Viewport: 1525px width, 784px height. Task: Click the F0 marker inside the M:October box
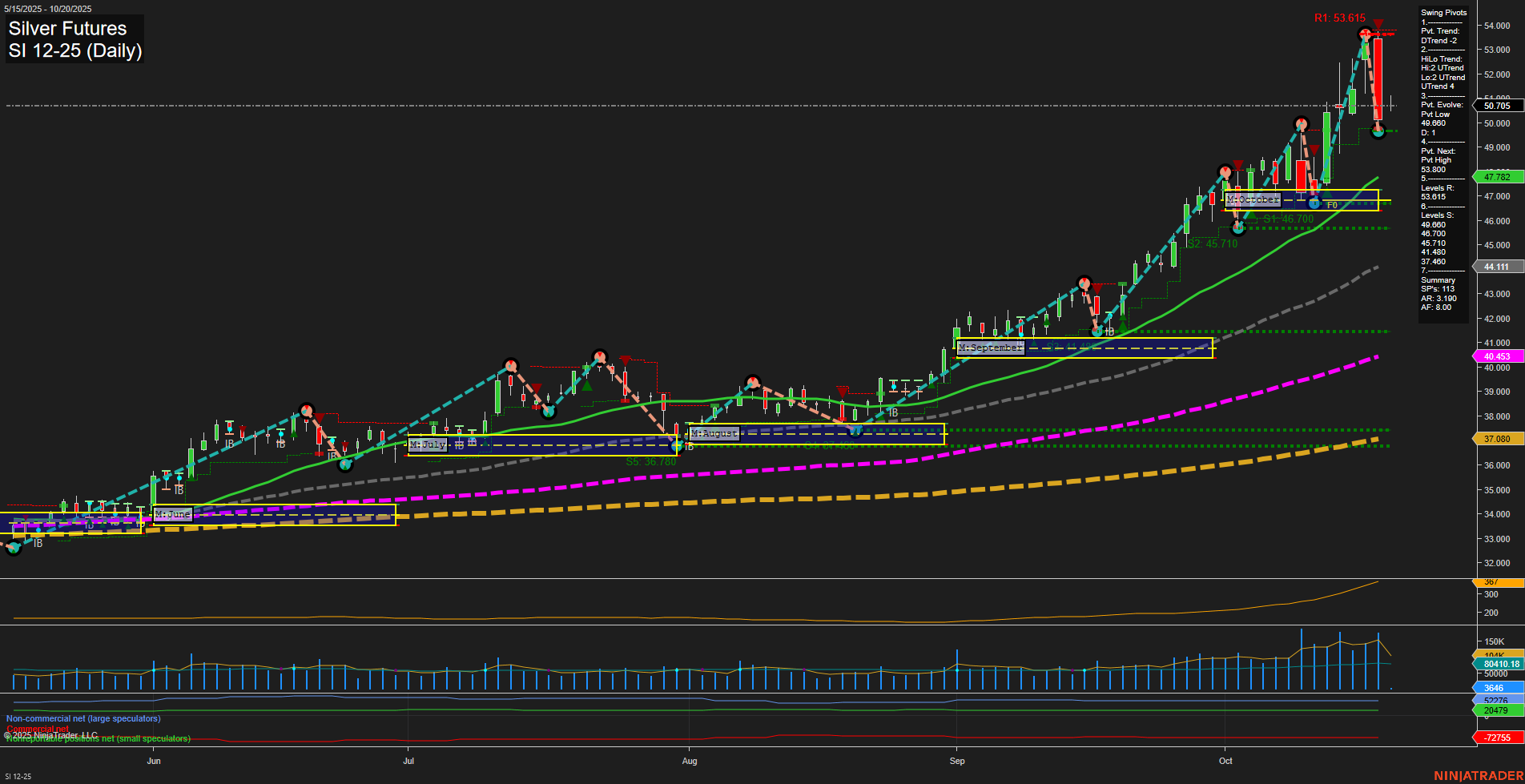click(1332, 205)
